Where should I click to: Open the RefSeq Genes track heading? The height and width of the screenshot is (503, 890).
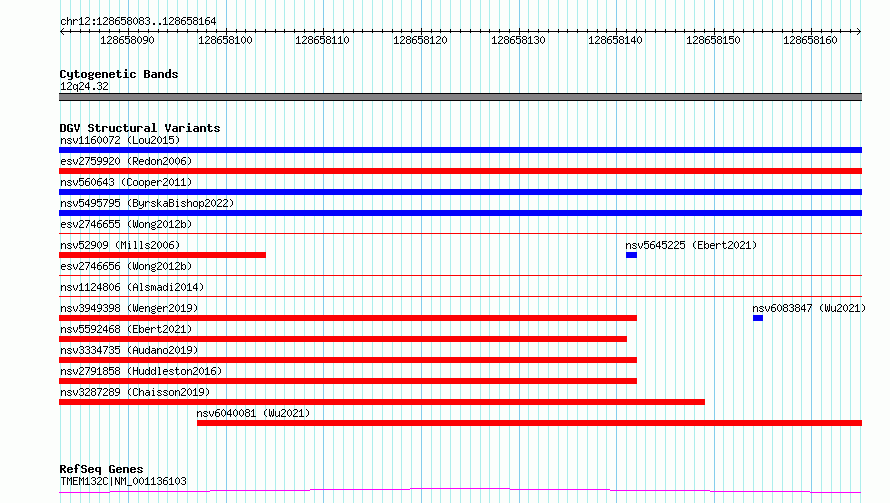coord(101,469)
